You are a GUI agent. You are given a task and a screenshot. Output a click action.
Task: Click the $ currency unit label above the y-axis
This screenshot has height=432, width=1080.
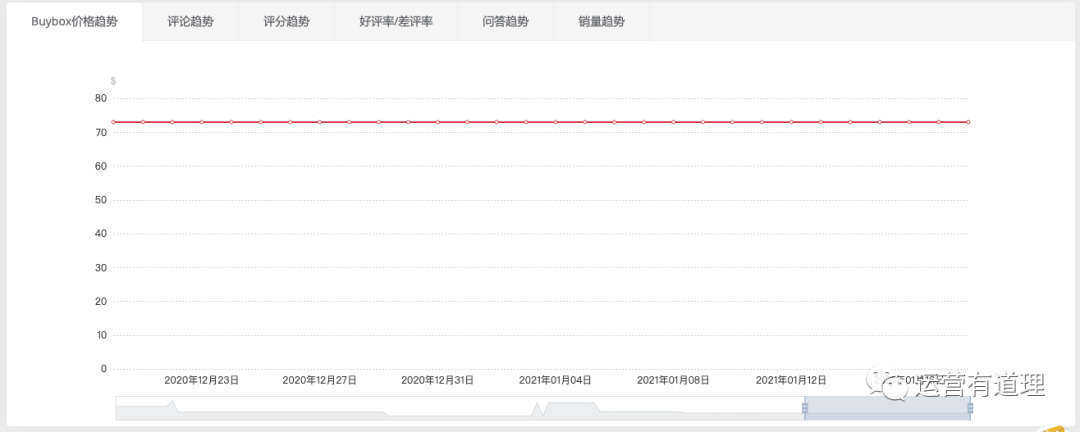[113, 80]
